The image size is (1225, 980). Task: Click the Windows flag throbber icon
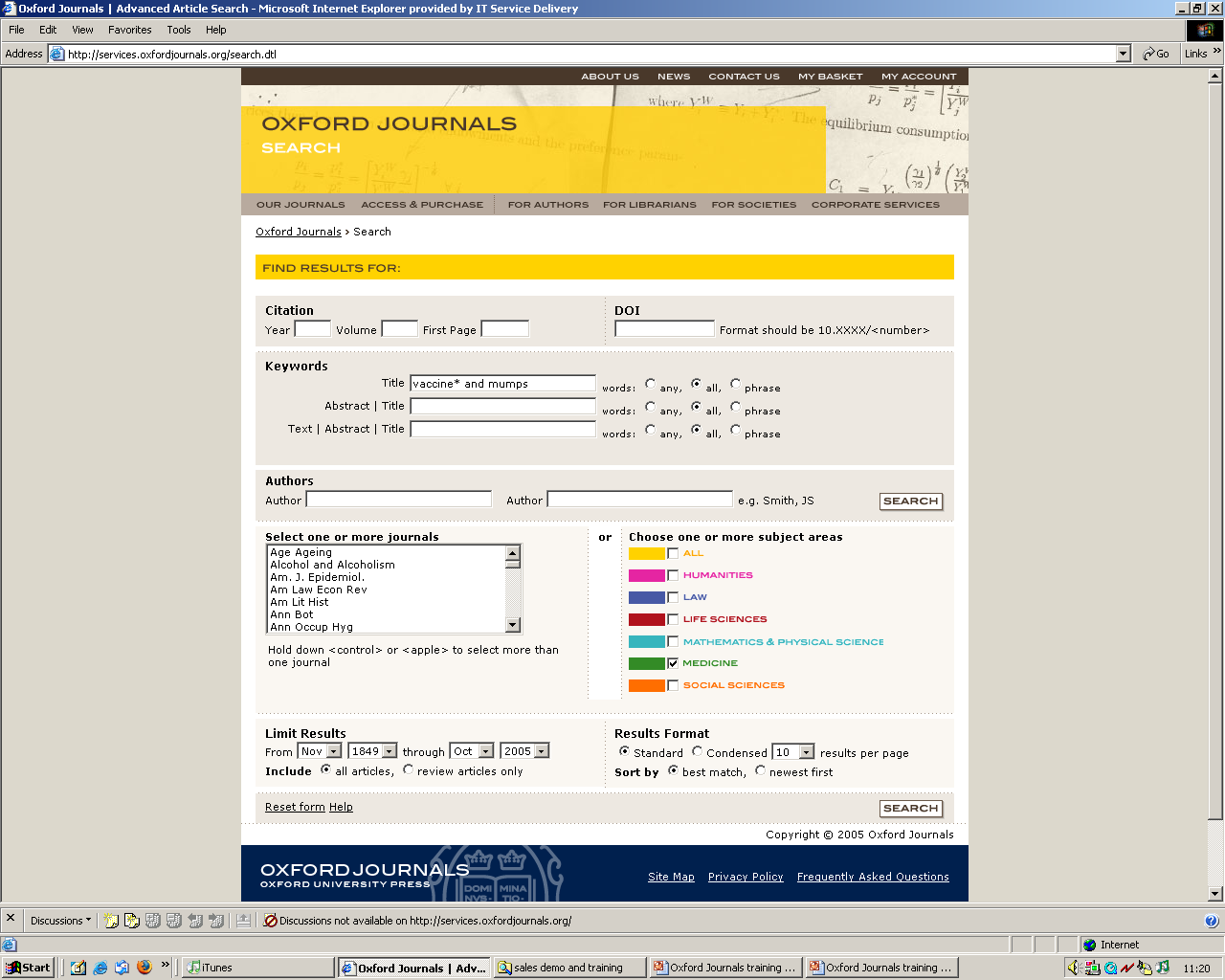coord(1205,30)
